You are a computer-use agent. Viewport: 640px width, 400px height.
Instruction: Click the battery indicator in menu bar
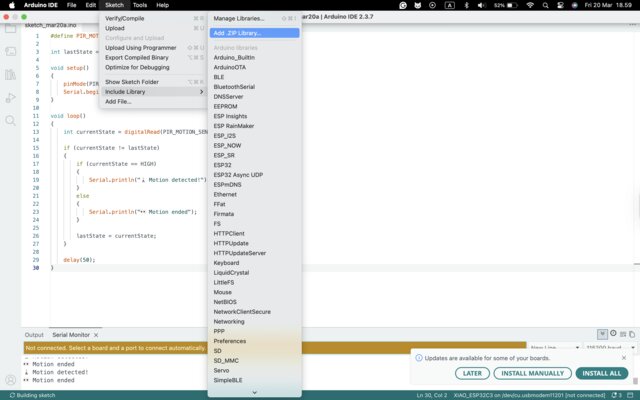(x=506, y=5)
